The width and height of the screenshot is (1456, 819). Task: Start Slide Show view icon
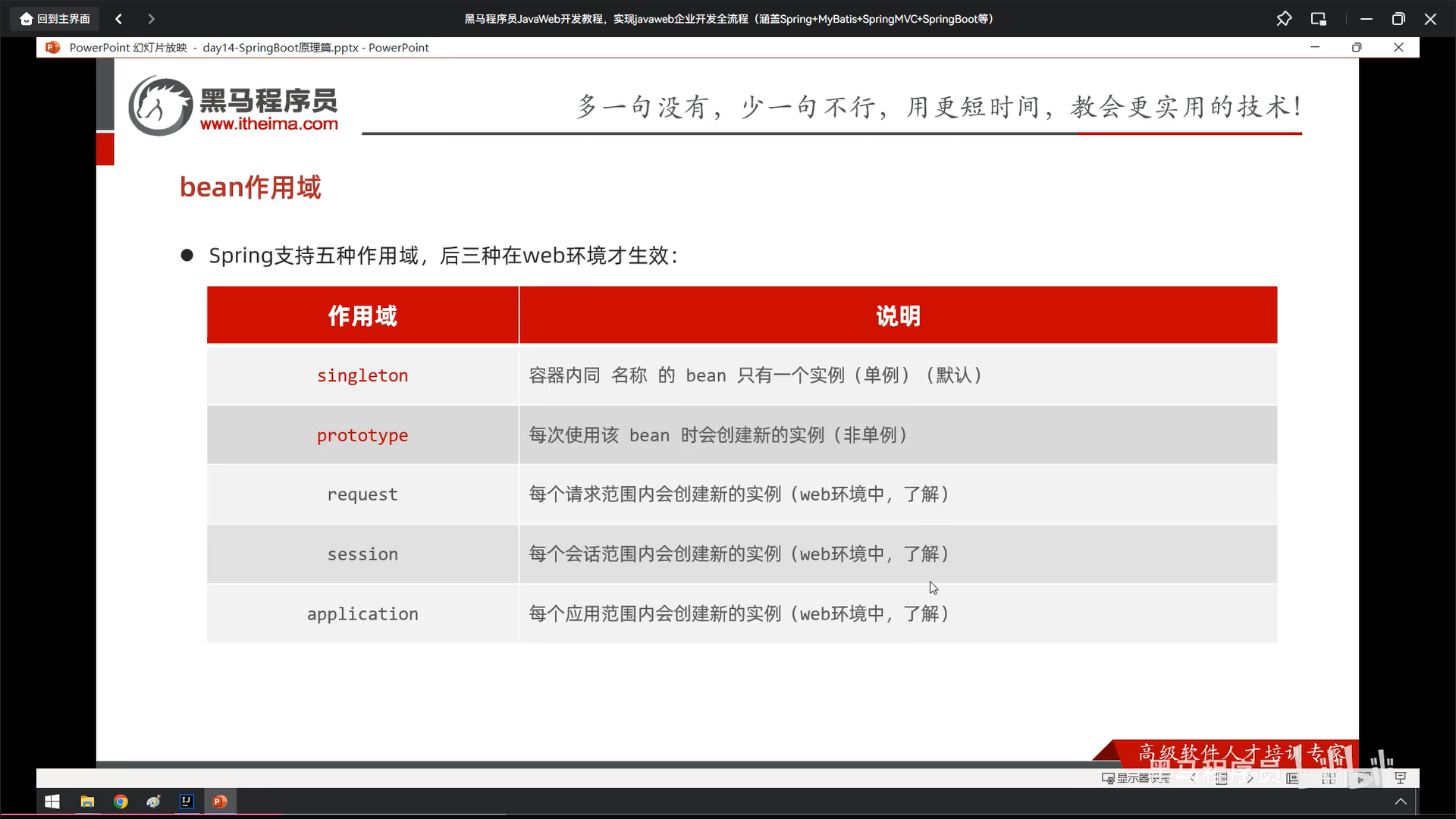[1400, 778]
